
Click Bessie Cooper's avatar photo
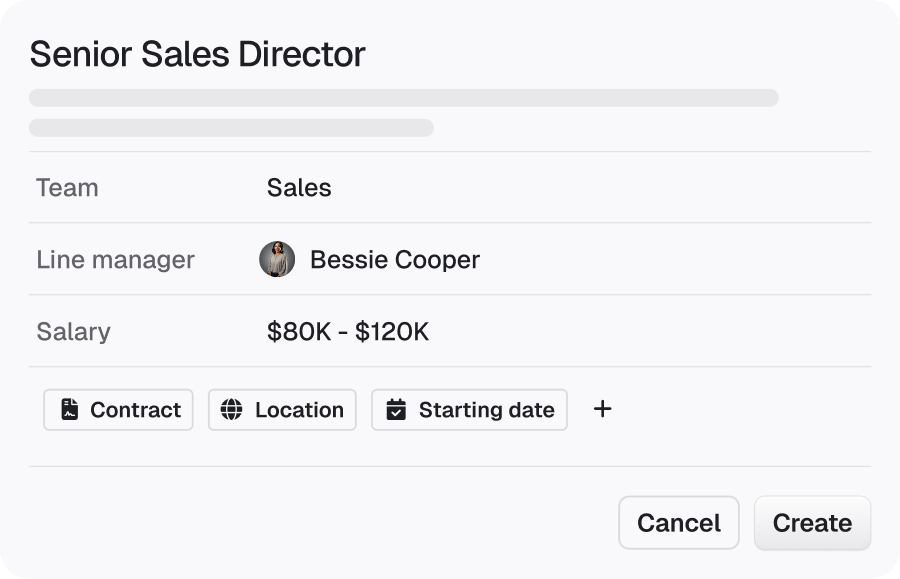tap(277, 259)
